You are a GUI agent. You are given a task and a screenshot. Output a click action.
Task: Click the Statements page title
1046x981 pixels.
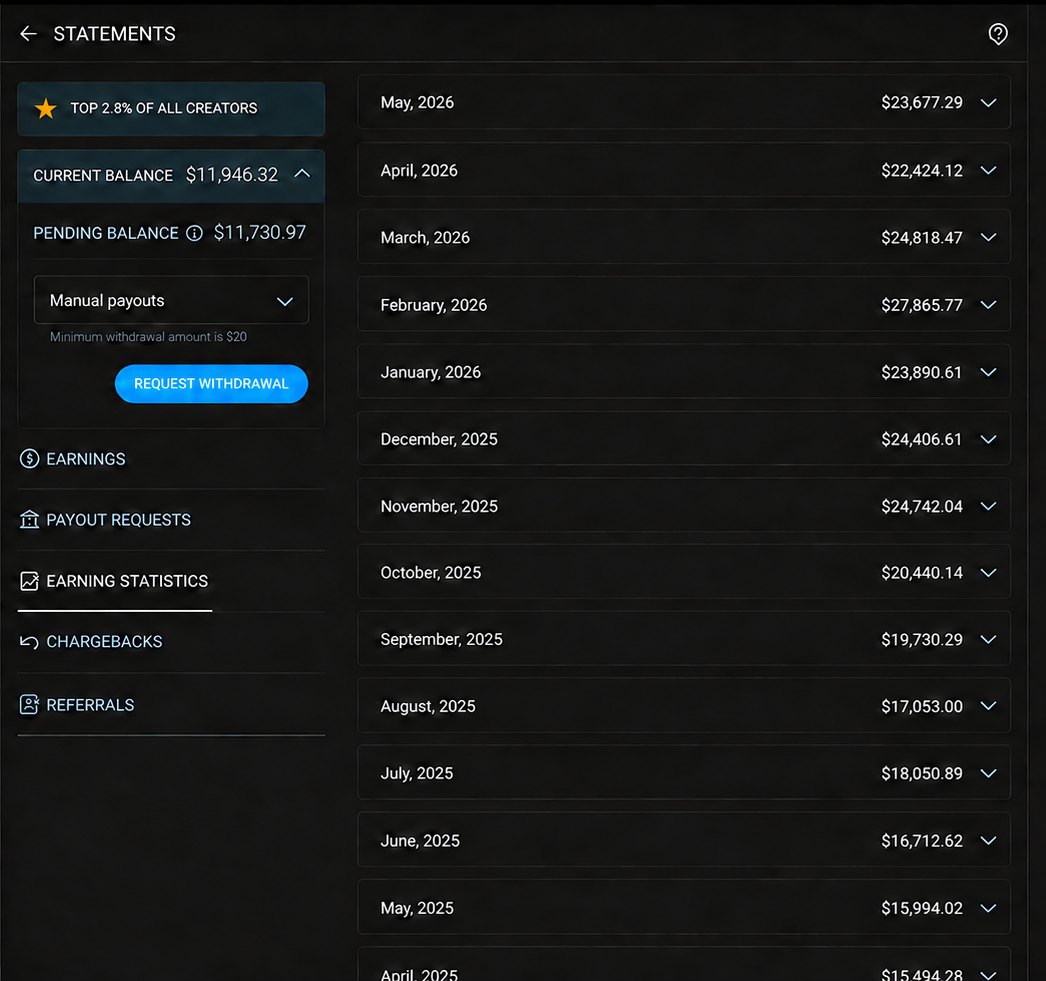[114, 34]
